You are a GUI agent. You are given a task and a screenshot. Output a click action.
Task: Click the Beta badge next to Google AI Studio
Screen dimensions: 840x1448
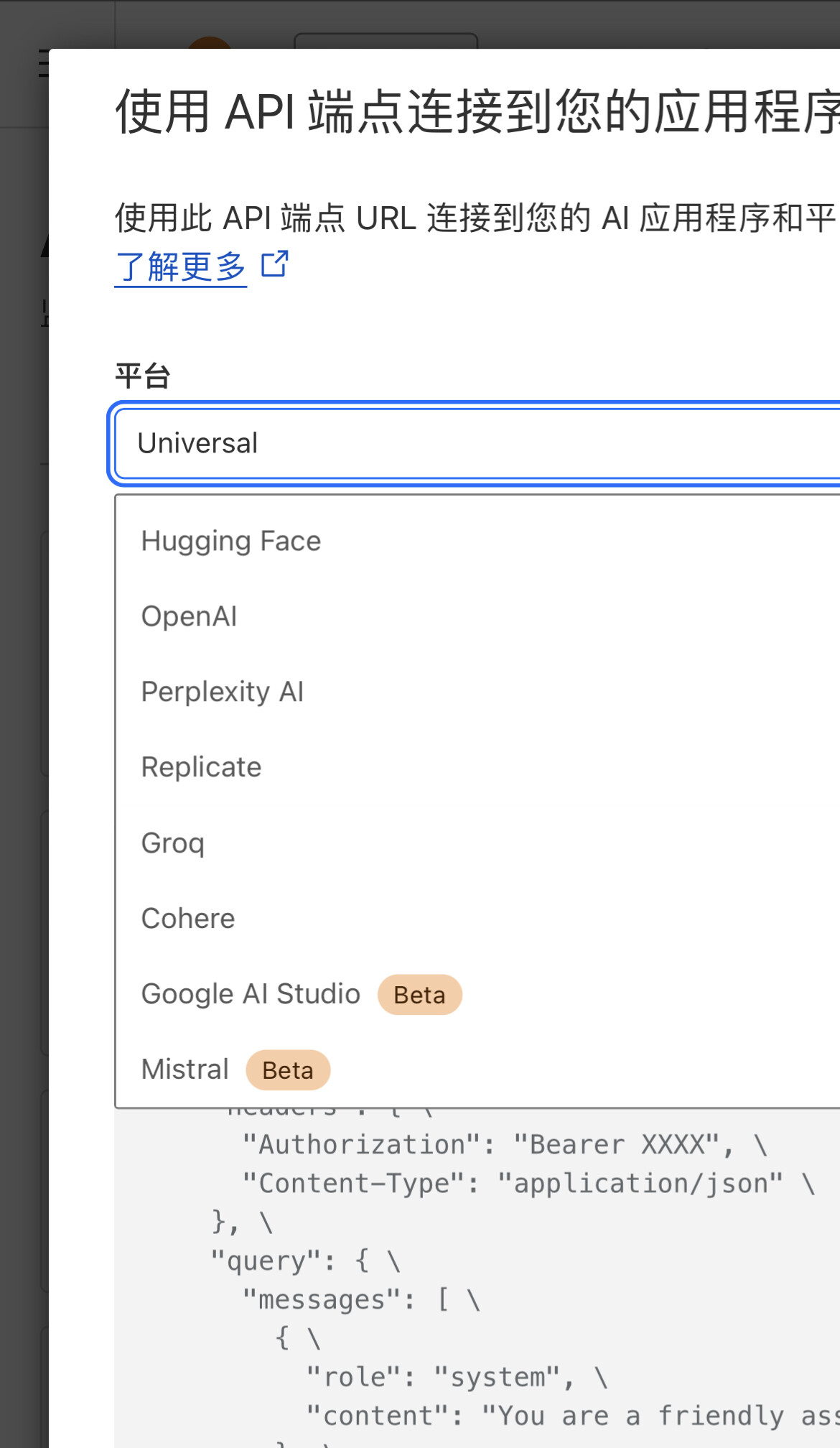(x=420, y=995)
